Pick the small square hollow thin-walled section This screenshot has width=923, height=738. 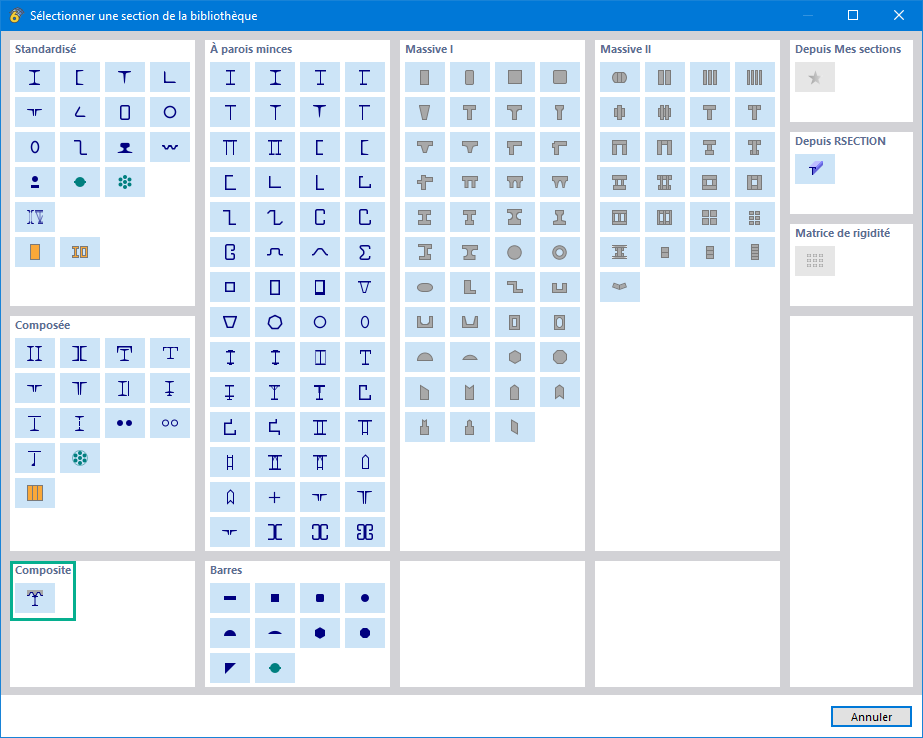230,287
